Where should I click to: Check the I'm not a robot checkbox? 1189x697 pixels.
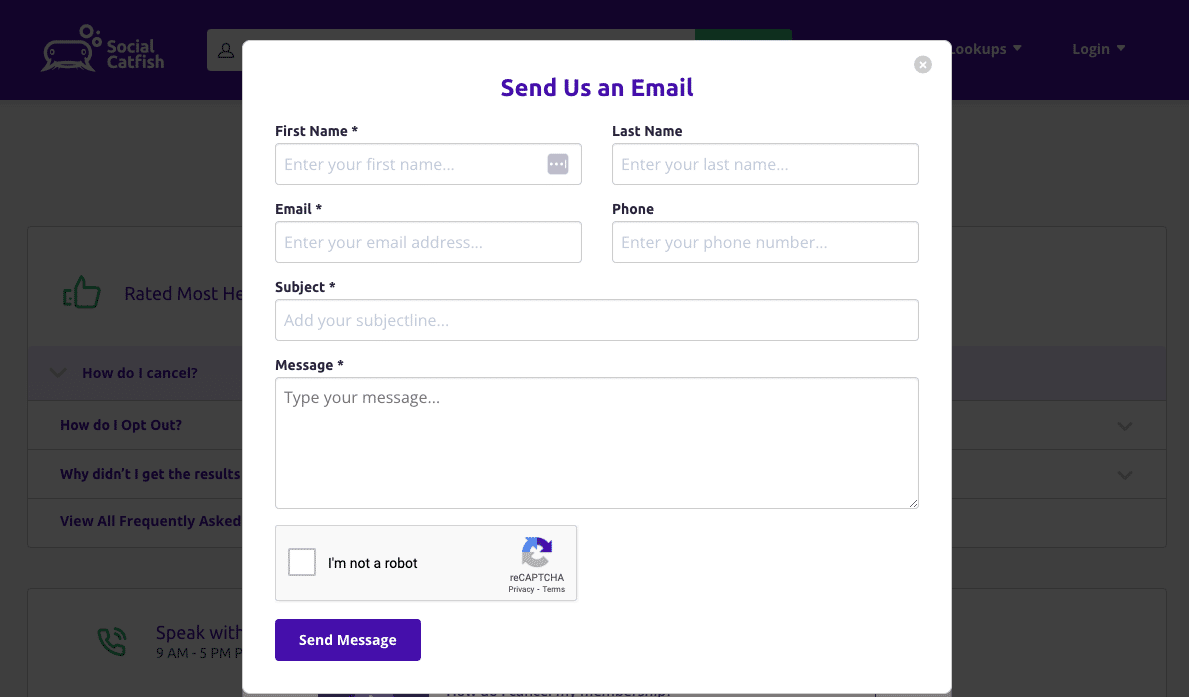301,562
